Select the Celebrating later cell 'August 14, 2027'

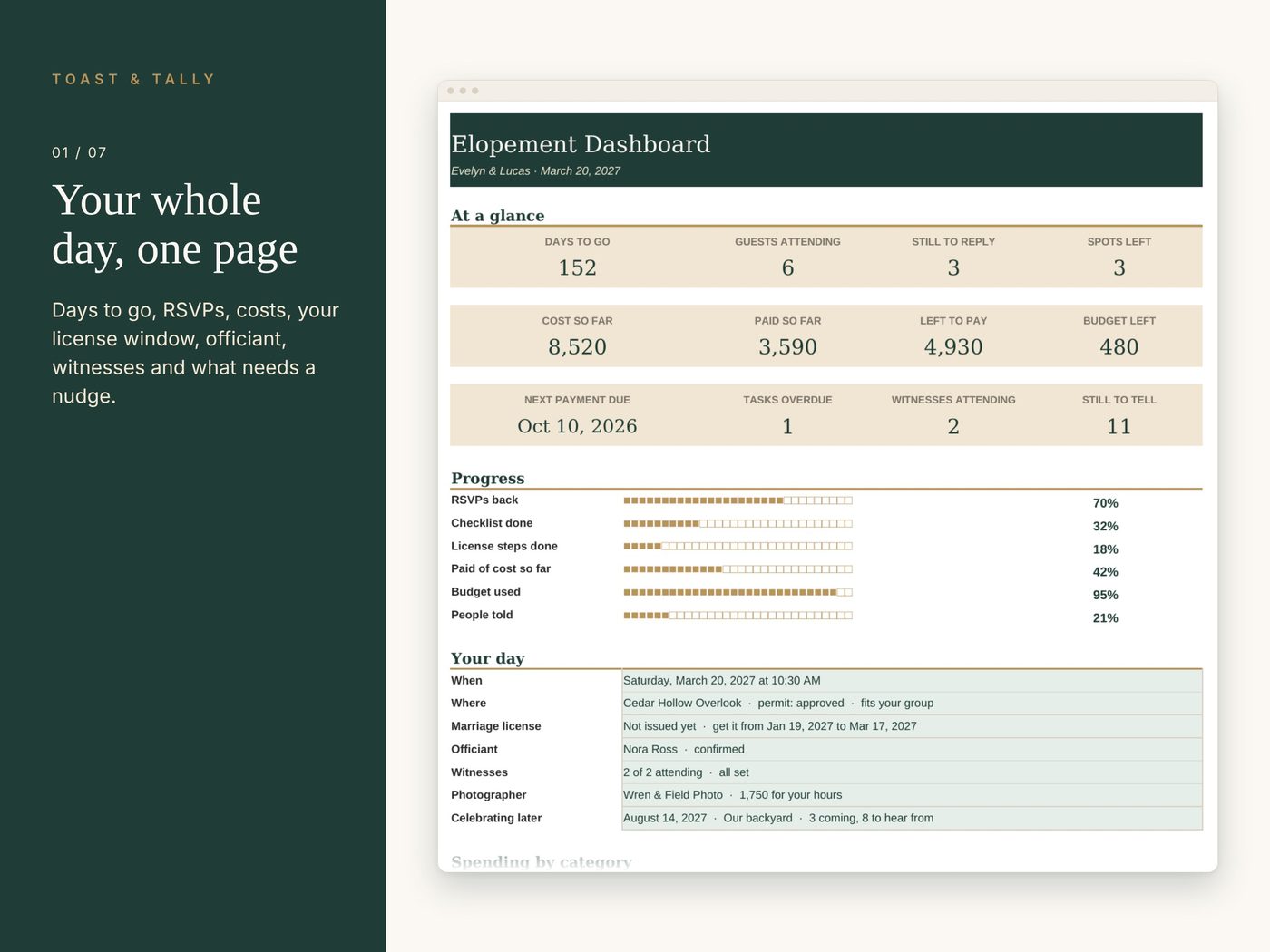pos(912,818)
